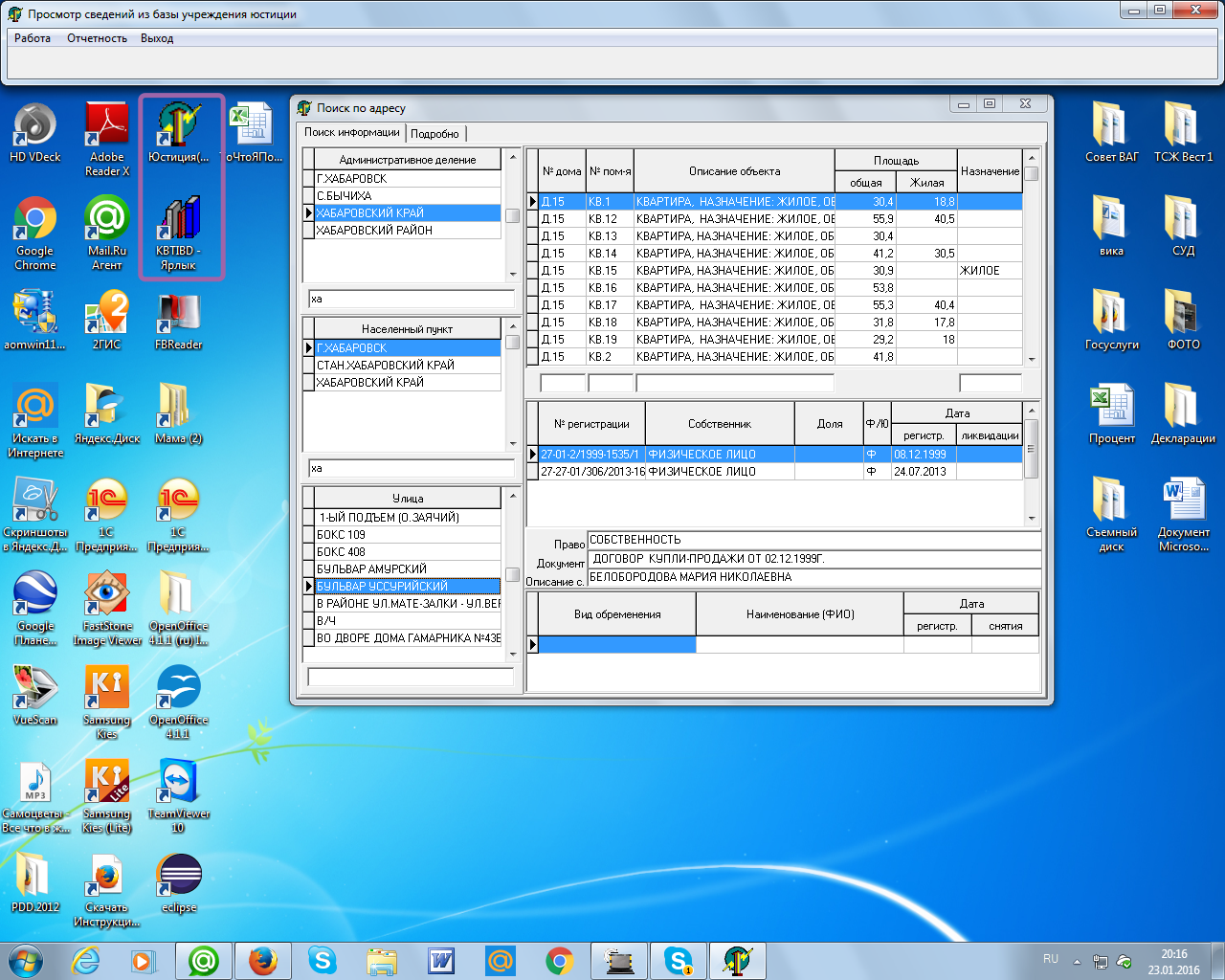Image resolution: width=1225 pixels, height=980 pixels.
Task: Open the Работа menu
Action: pyautogui.click(x=33, y=38)
